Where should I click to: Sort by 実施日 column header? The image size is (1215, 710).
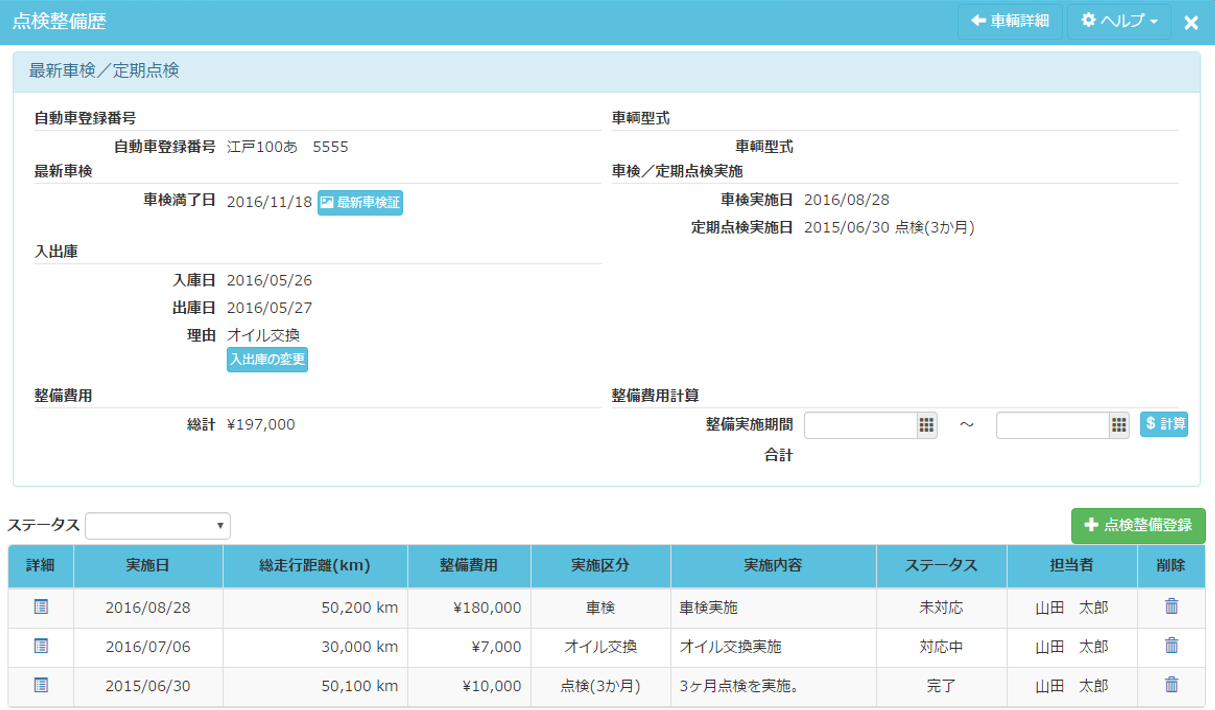[x=148, y=566]
